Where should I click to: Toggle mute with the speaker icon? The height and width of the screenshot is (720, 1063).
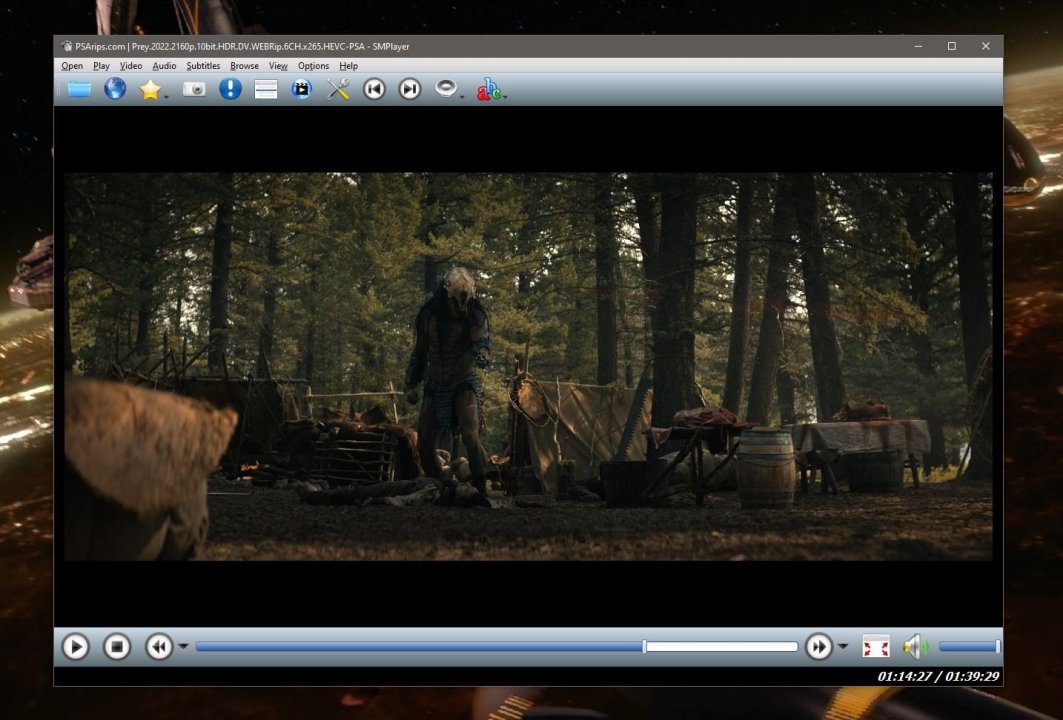click(913, 647)
